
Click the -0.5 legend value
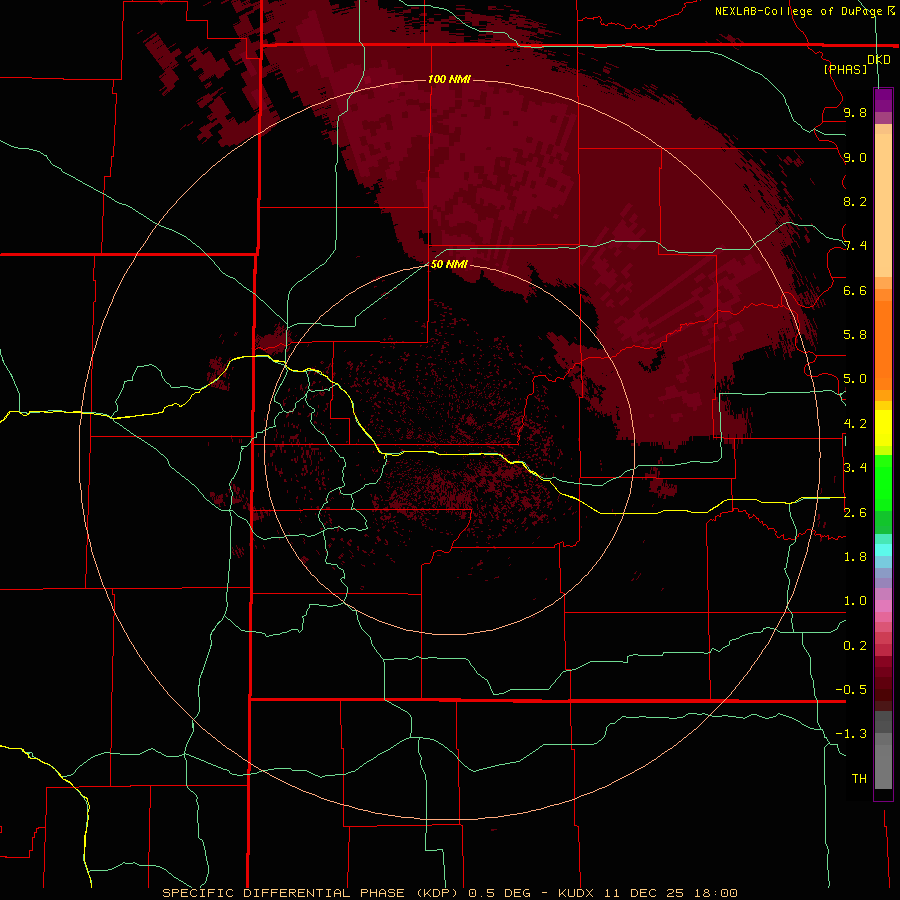(851, 690)
